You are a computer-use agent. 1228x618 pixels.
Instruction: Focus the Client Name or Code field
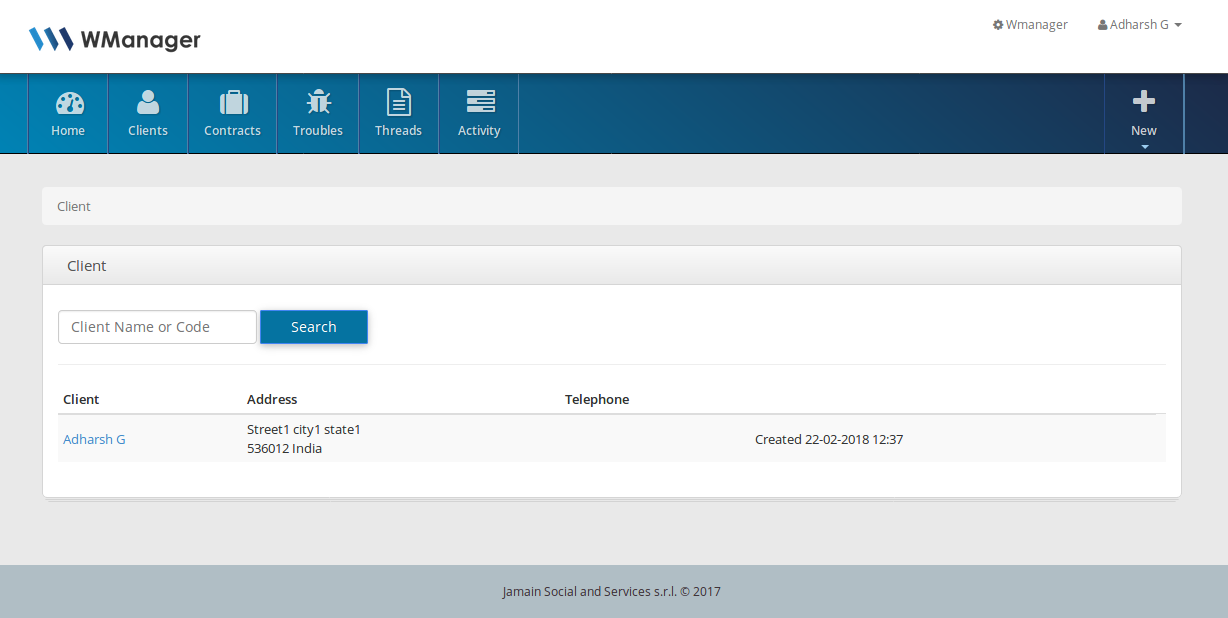157,327
